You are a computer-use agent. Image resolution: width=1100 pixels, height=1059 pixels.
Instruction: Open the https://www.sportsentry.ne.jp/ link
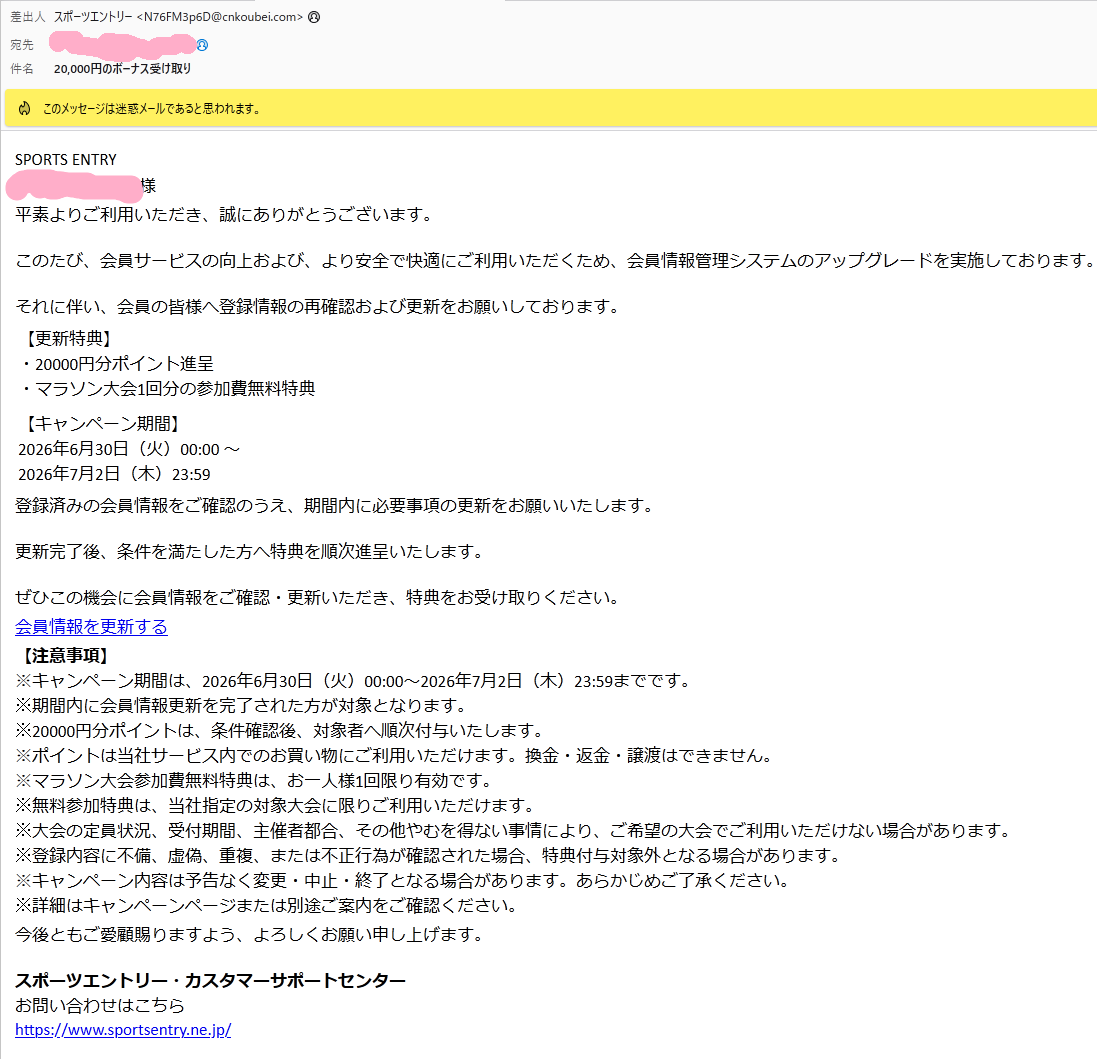coord(123,1030)
